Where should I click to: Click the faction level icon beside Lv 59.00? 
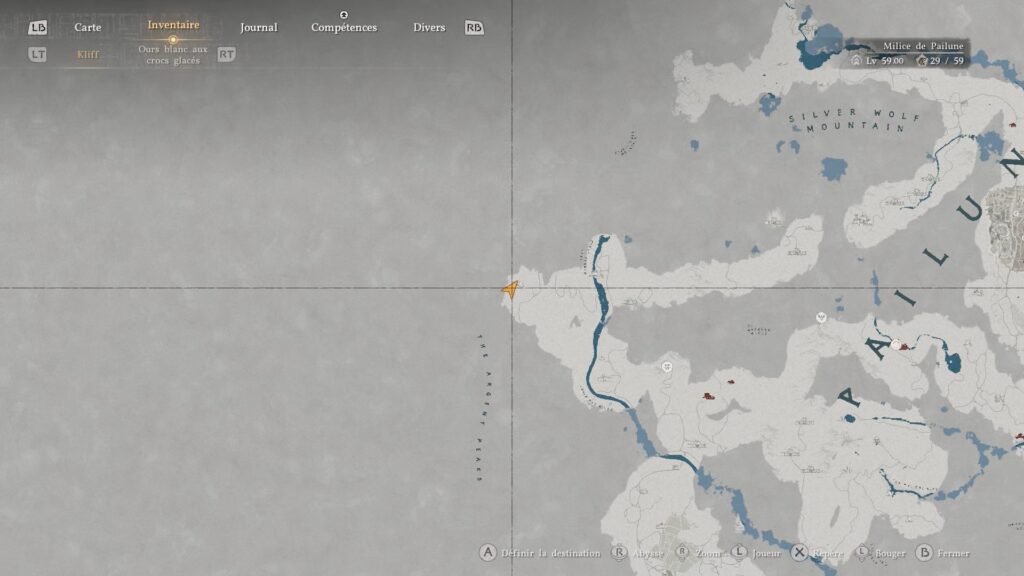click(856, 61)
